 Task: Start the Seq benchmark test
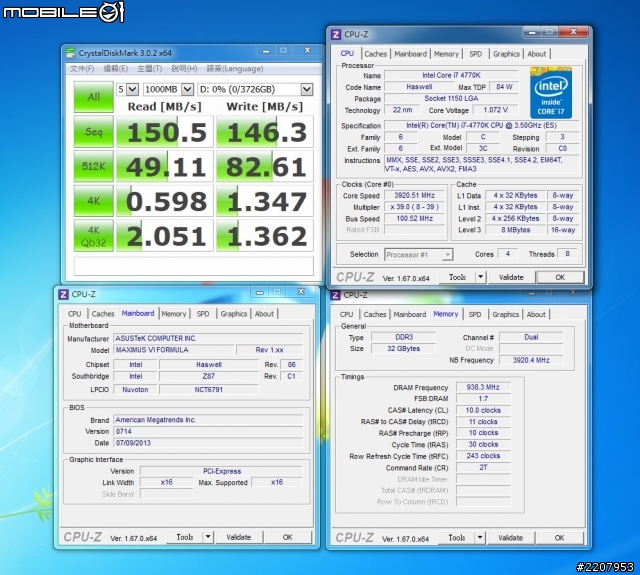tap(93, 131)
